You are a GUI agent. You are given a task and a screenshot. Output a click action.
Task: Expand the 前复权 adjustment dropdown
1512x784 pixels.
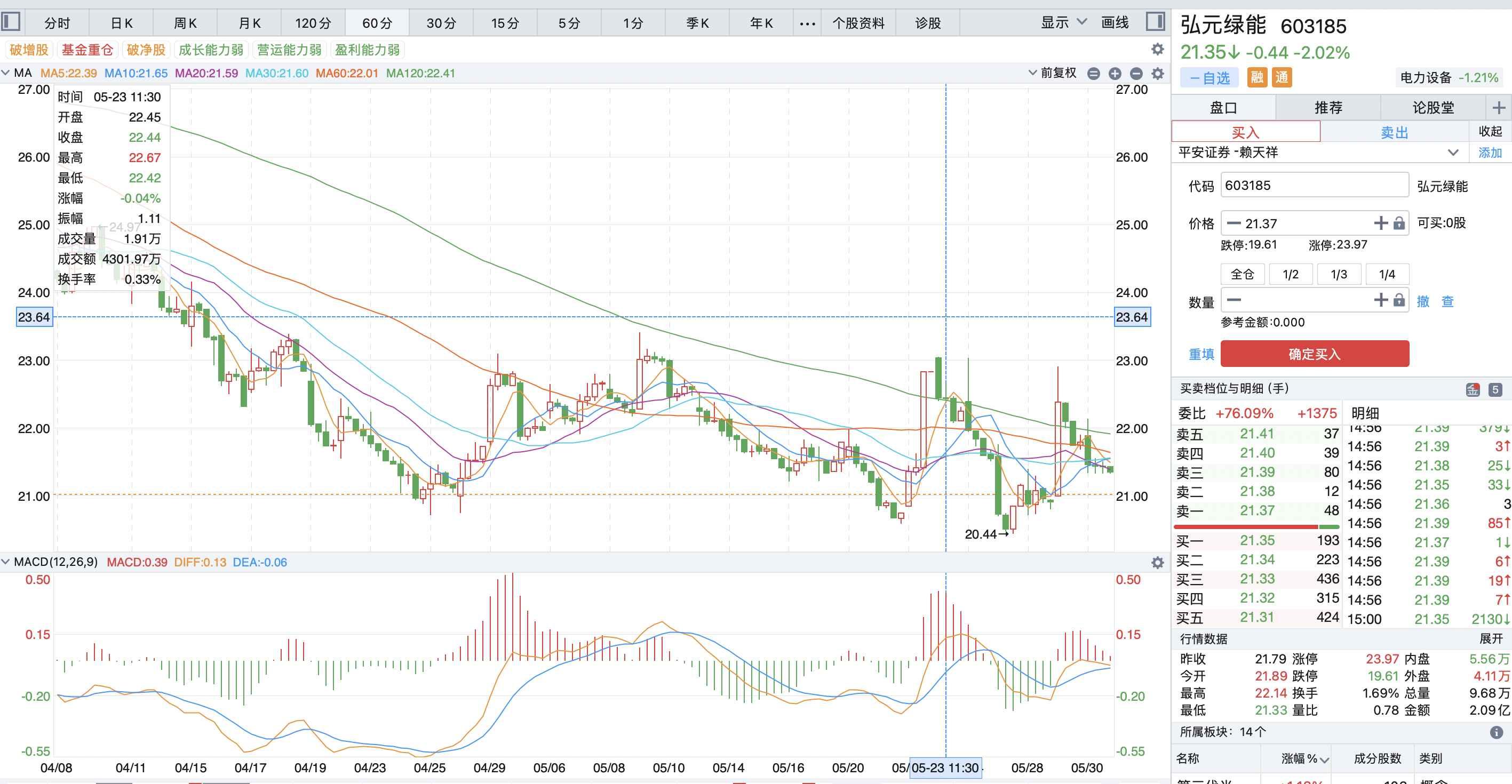coord(1053,73)
